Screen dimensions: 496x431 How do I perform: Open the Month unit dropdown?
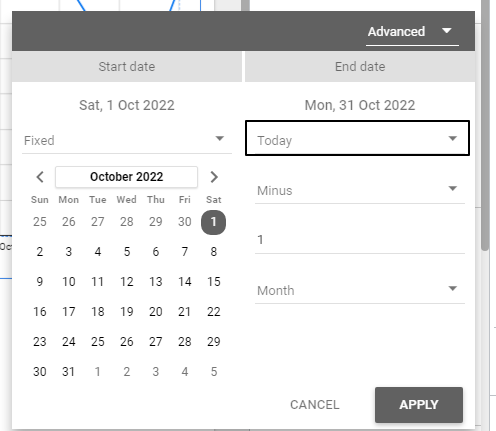point(360,290)
